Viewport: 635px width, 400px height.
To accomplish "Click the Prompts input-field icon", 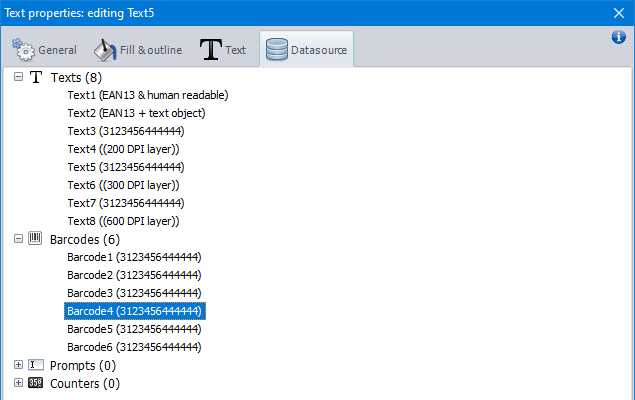I will [x=36, y=365].
